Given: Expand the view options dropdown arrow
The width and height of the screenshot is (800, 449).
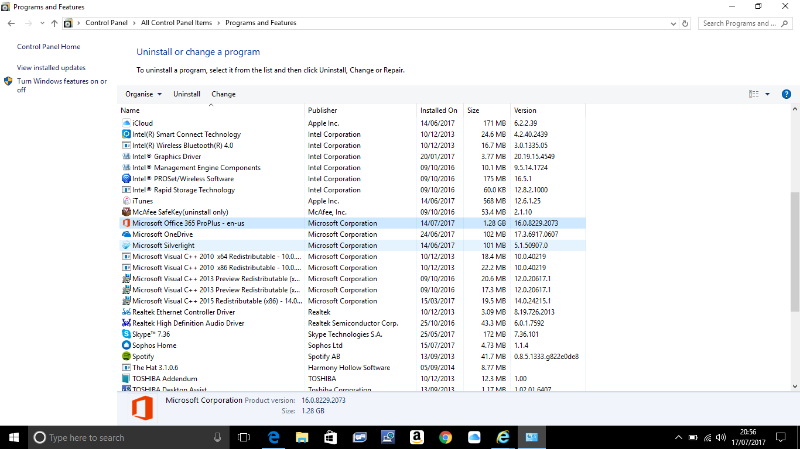Looking at the screenshot, I should 767,94.
